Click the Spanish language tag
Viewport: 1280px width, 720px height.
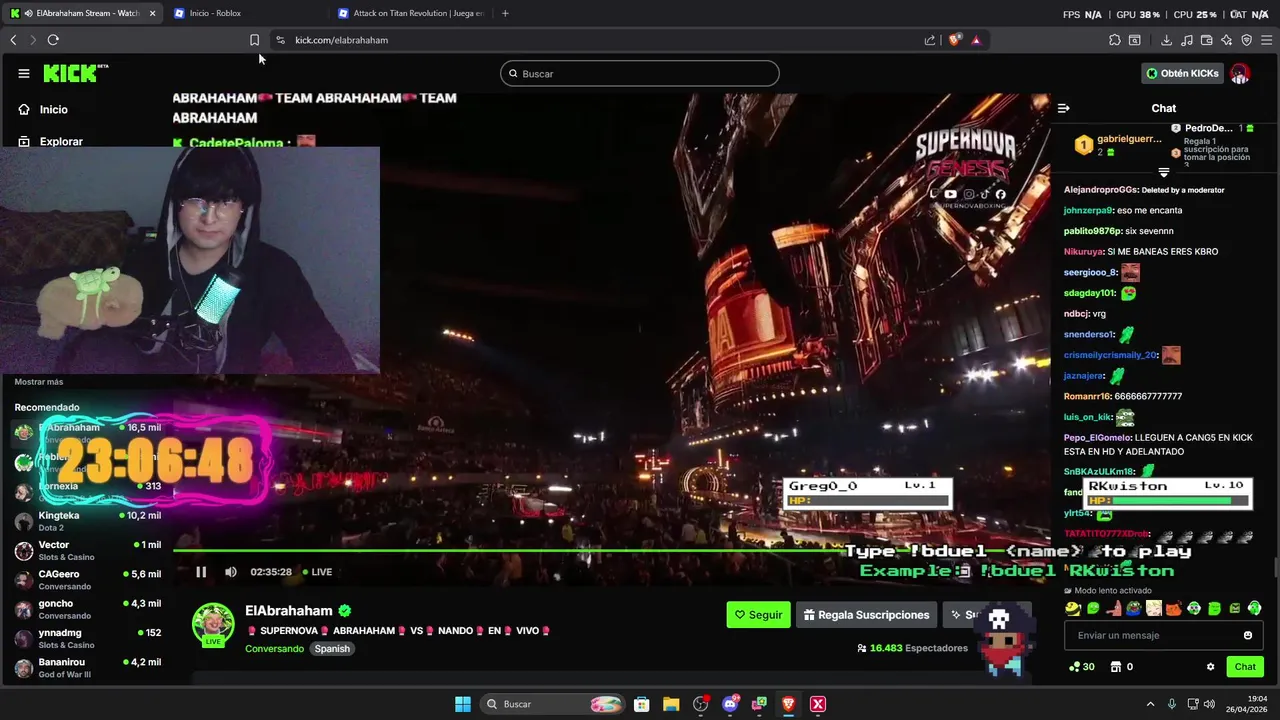332,649
